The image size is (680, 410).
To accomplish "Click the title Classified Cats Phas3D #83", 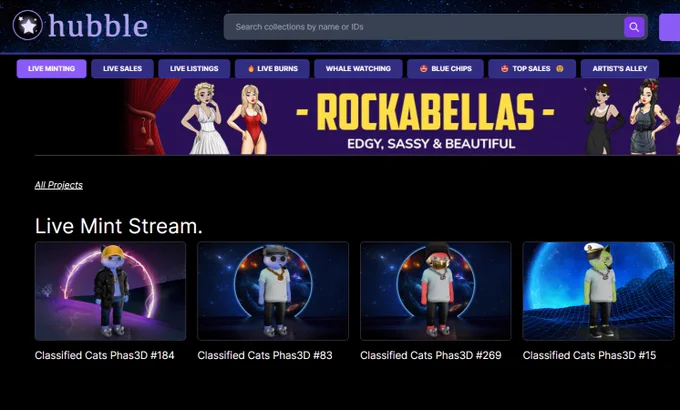I will [265, 355].
